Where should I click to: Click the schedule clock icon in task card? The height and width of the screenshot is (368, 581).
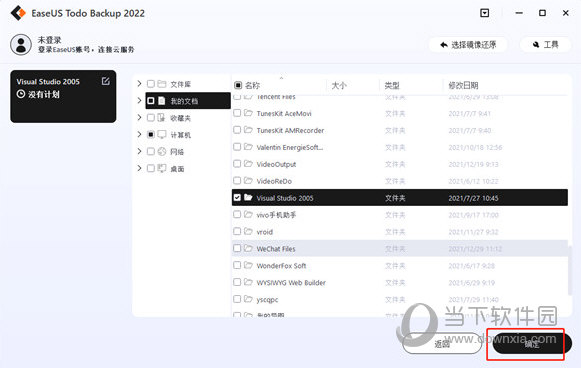(x=21, y=94)
